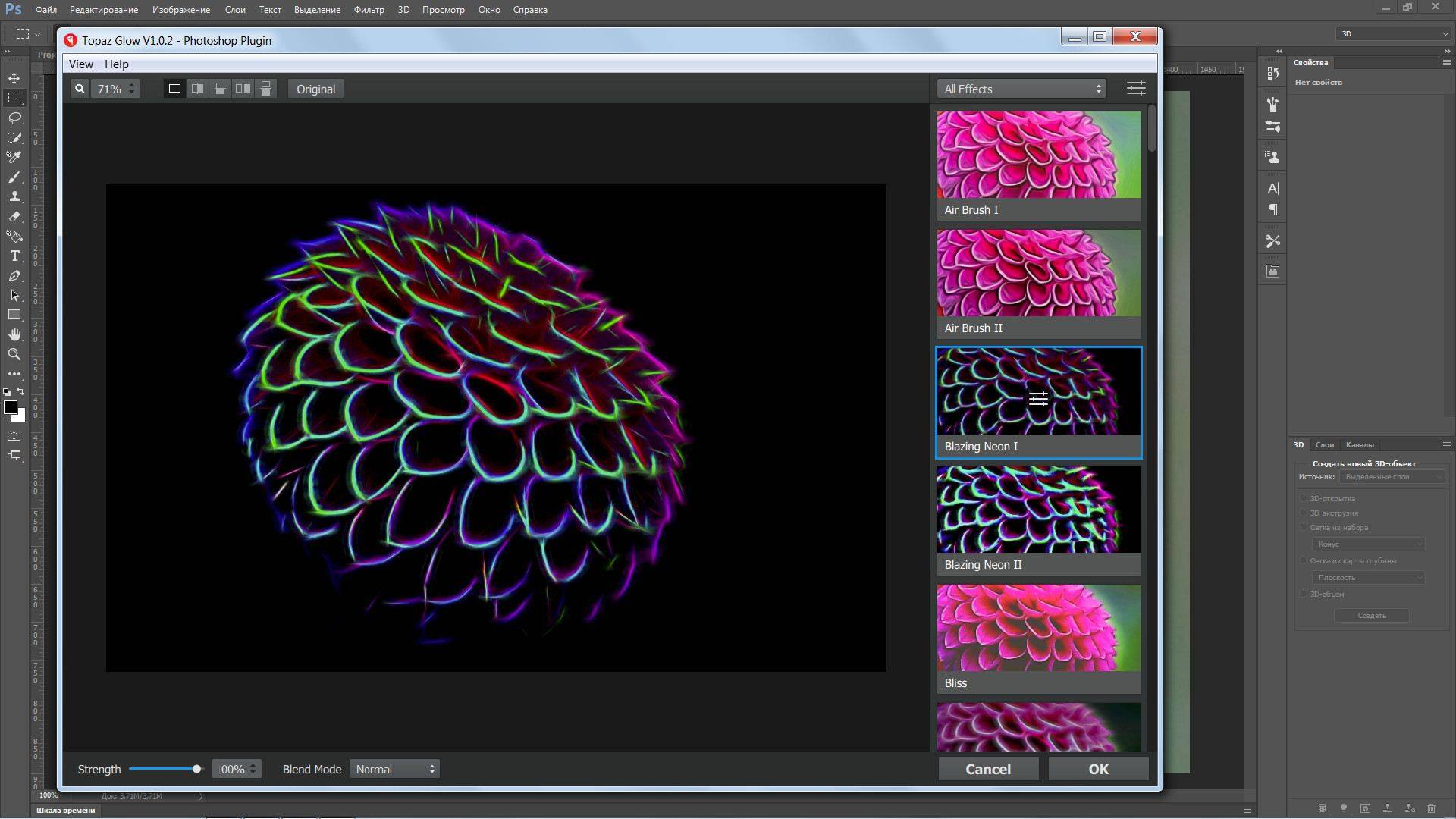Click the Strength slider handle
The image size is (1456, 819).
pyautogui.click(x=197, y=769)
